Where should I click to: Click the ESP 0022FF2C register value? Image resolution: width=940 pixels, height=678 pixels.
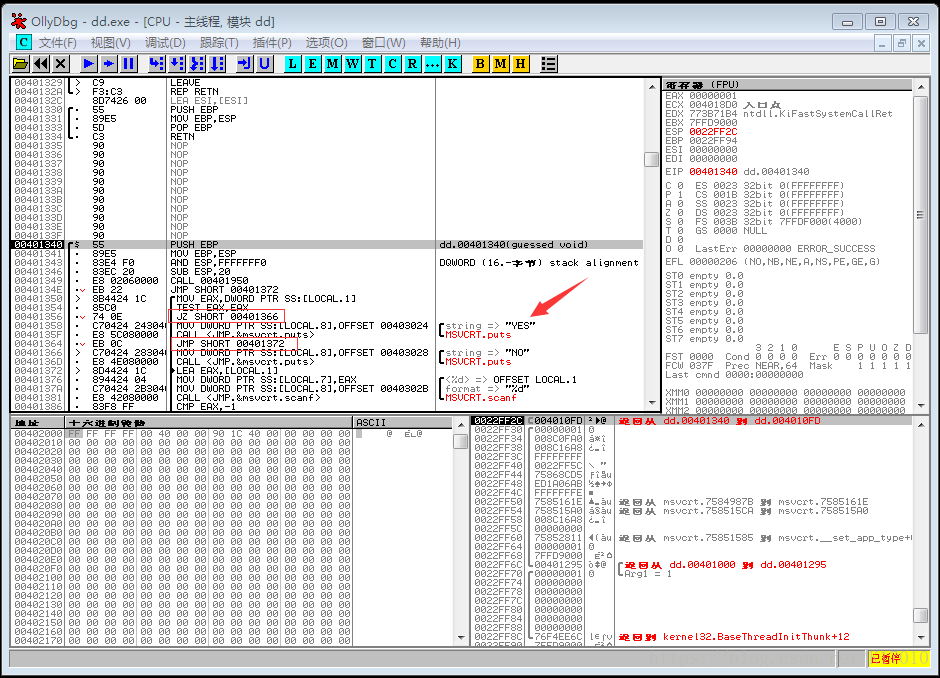pos(713,132)
